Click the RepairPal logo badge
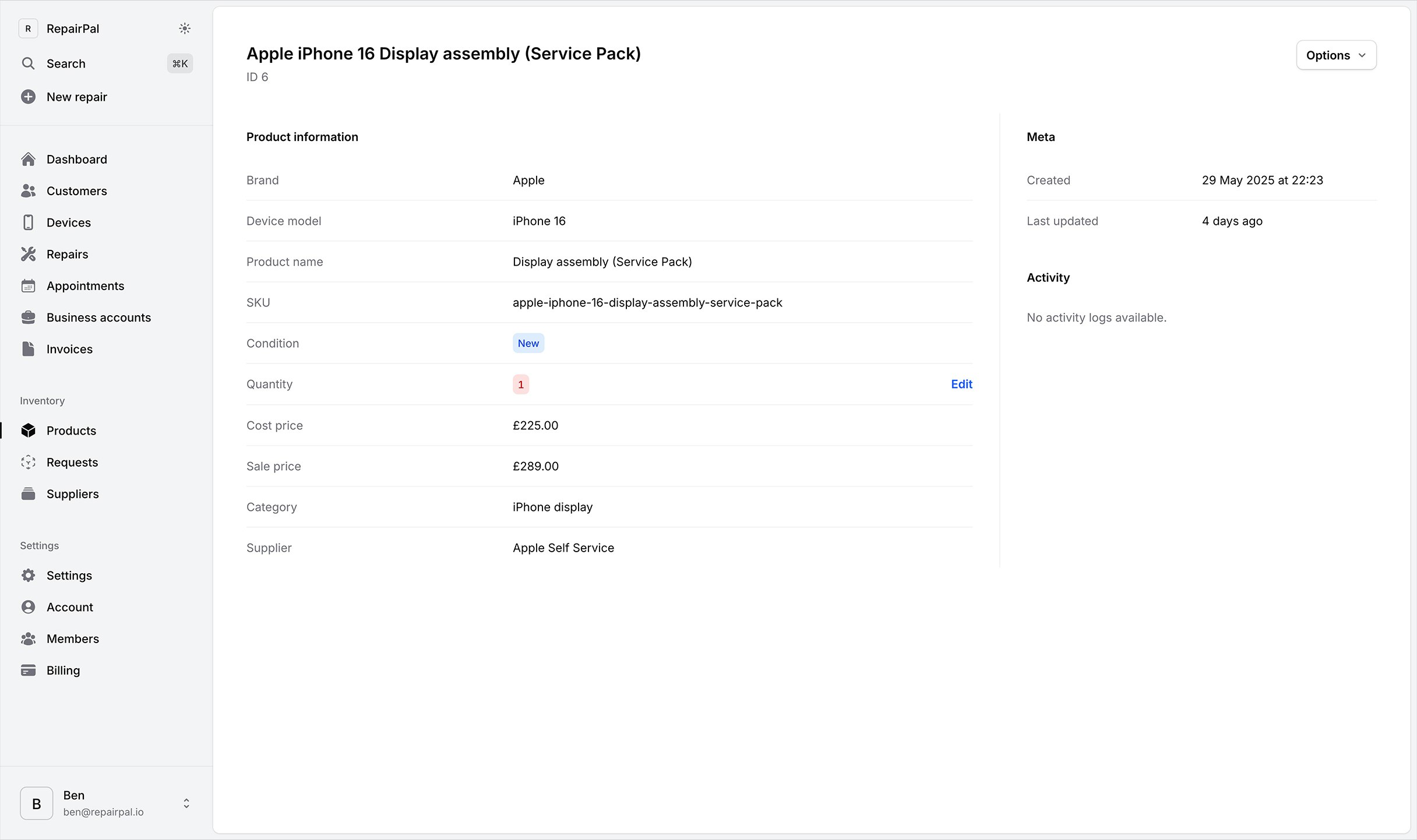The image size is (1417, 840). (x=28, y=29)
